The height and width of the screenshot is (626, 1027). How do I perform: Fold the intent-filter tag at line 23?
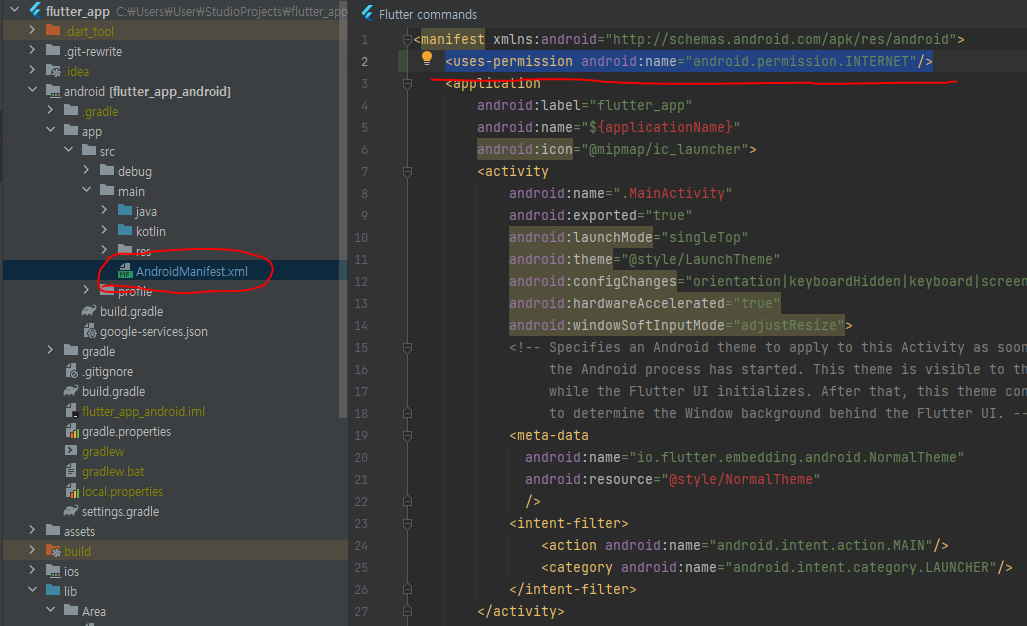point(407,524)
